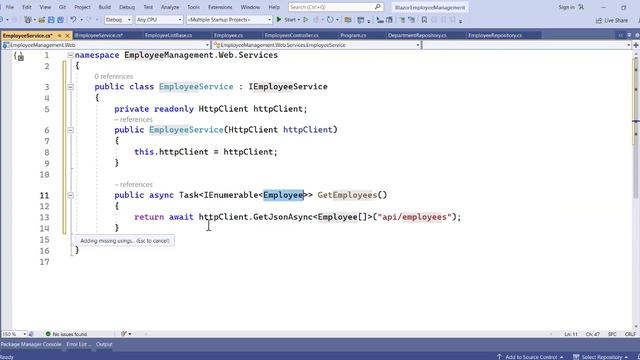Open the Package Manager Console tab

(31, 344)
